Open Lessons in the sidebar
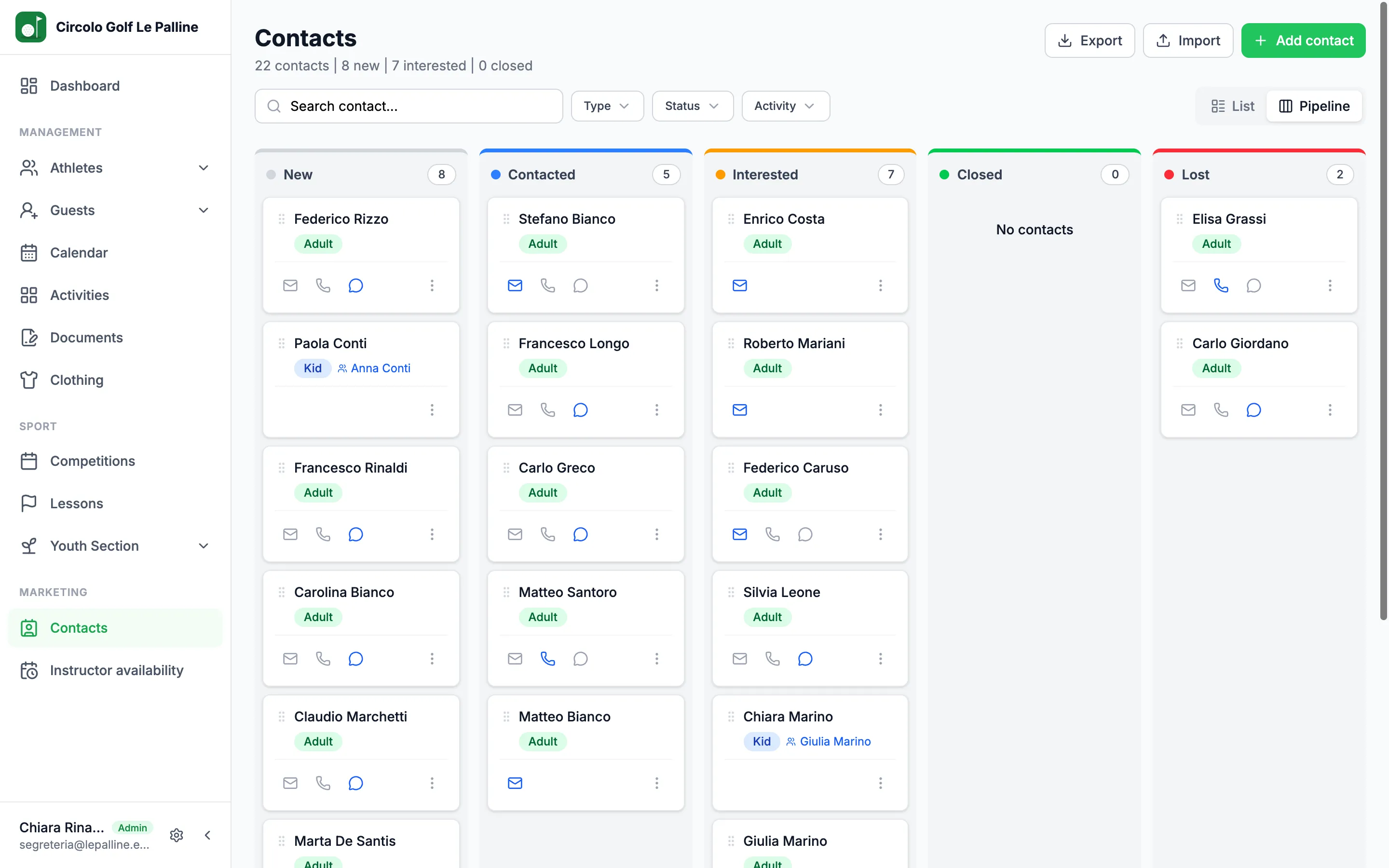This screenshot has height=868, width=1389. (x=115, y=503)
